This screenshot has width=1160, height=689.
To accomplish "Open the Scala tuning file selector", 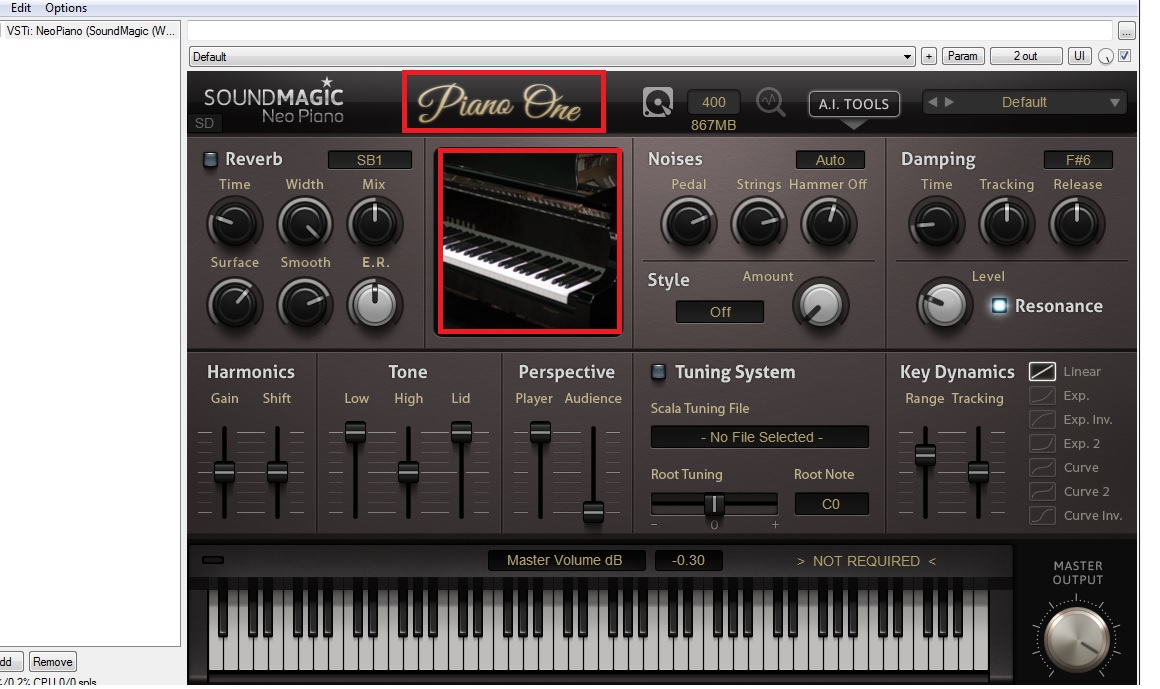I will [760, 437].
